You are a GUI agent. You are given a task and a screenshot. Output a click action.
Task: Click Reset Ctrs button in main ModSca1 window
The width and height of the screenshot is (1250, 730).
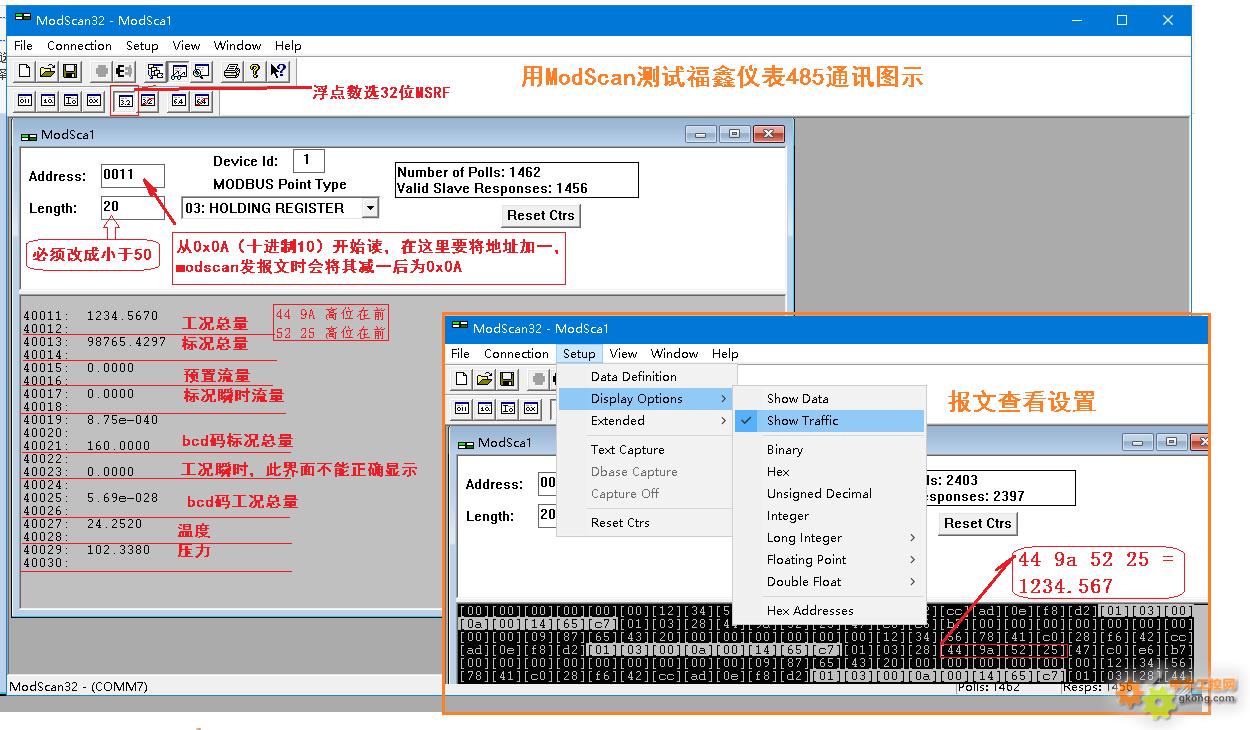541,215
